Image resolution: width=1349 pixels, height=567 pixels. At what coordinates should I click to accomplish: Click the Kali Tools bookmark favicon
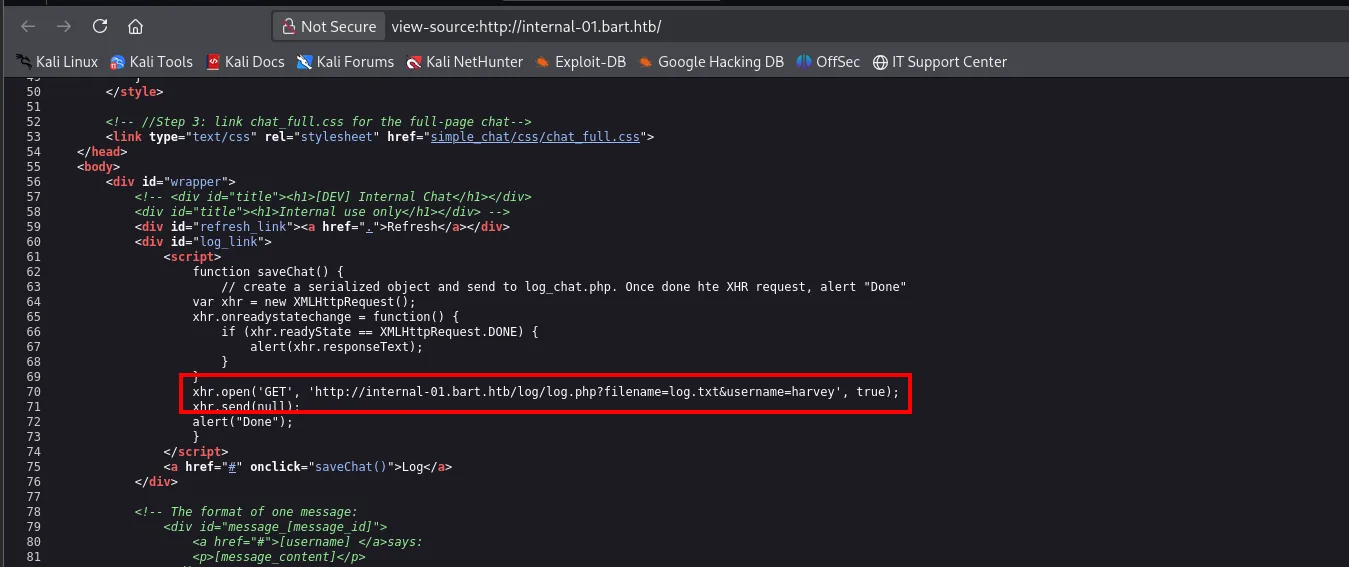(118, 62)
